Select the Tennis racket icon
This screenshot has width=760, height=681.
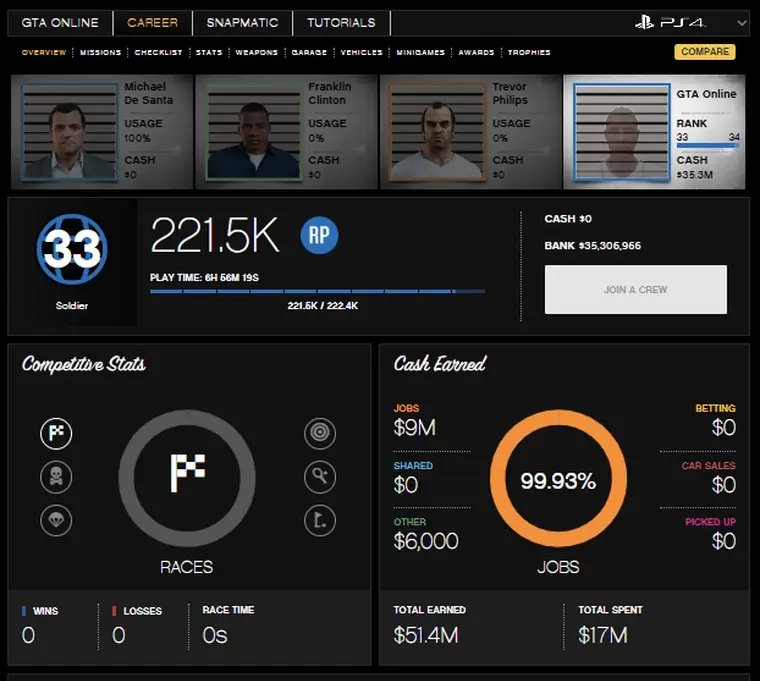point(320,477)
